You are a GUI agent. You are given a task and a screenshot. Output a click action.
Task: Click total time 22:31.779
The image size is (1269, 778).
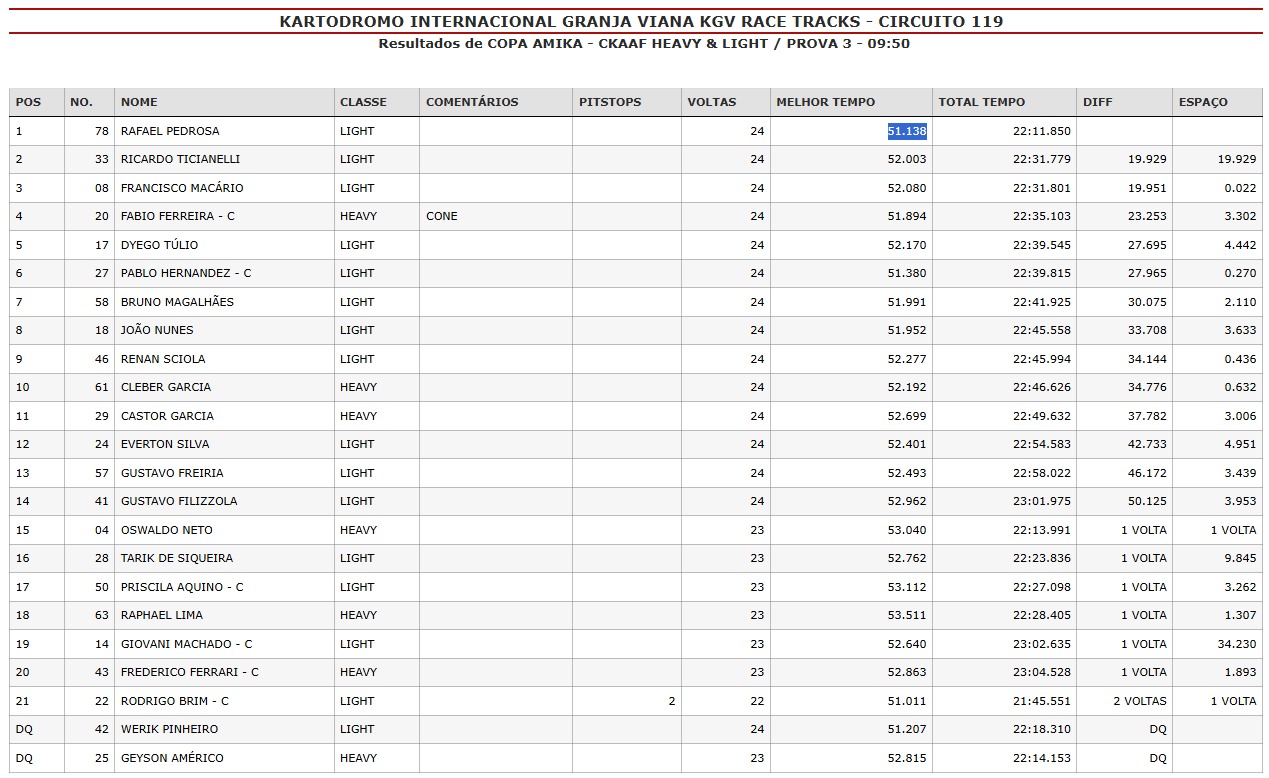[1041, 159]
